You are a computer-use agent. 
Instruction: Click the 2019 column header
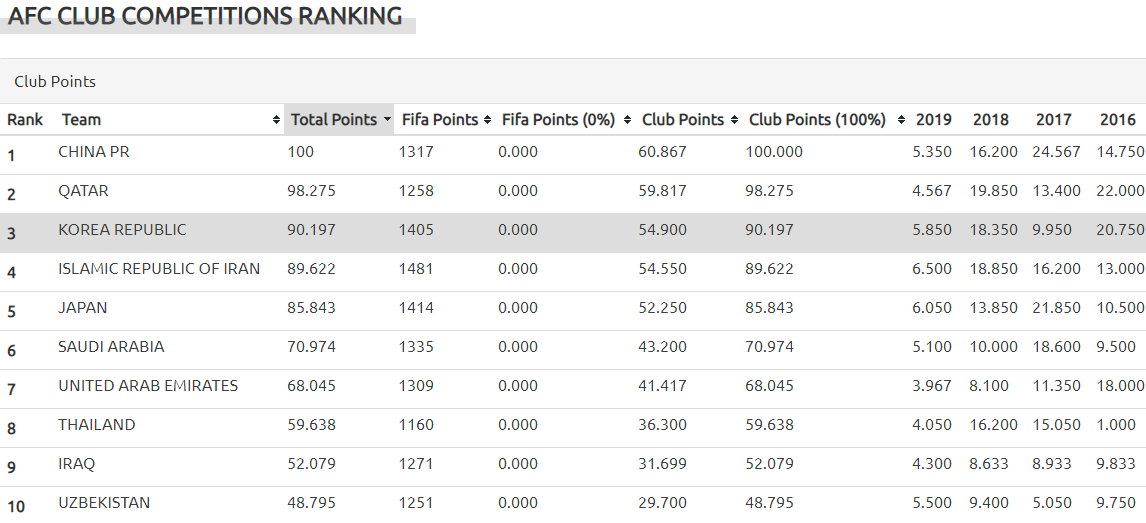pos(933,120)
